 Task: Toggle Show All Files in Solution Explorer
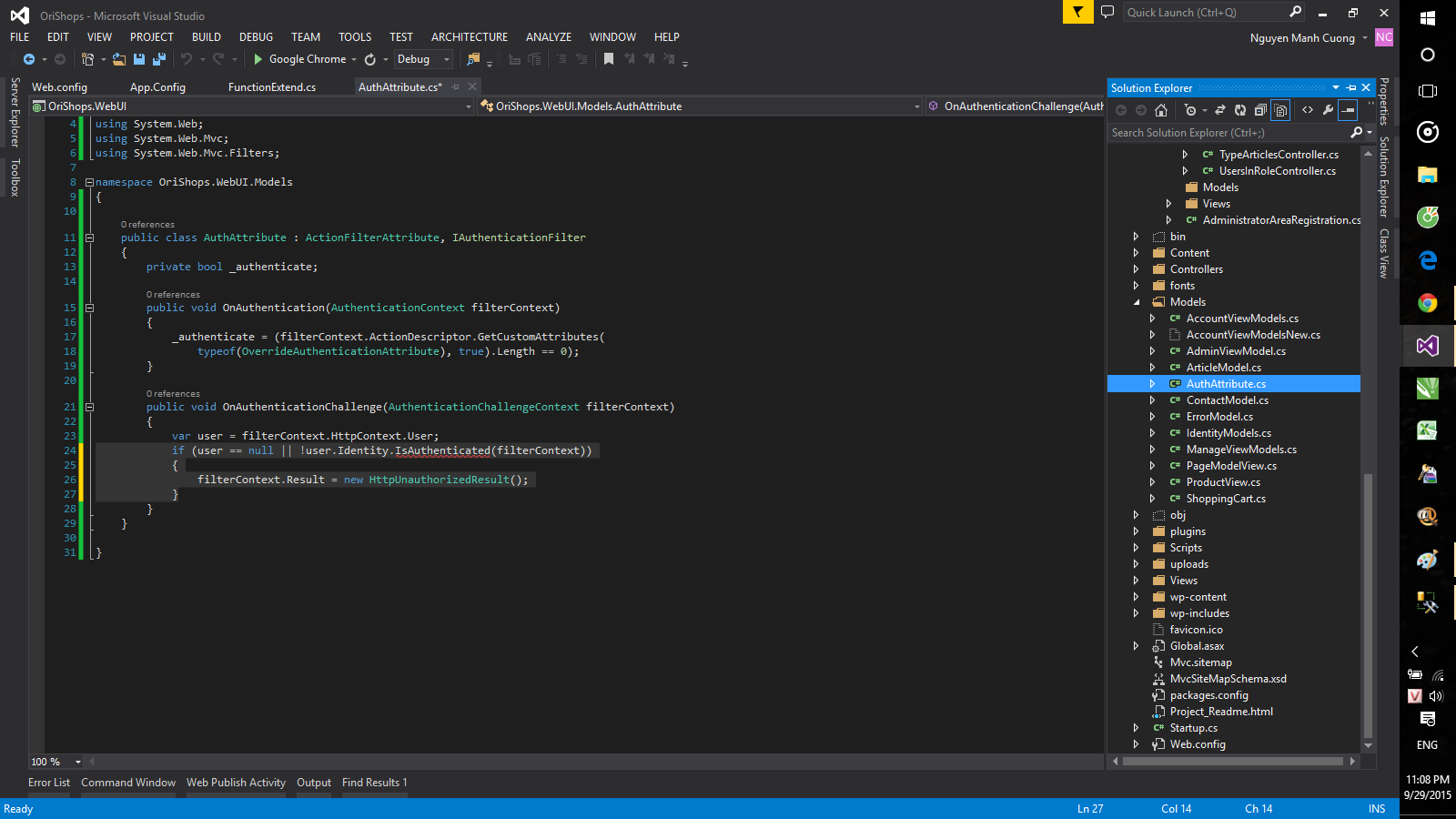point(1279,109)
